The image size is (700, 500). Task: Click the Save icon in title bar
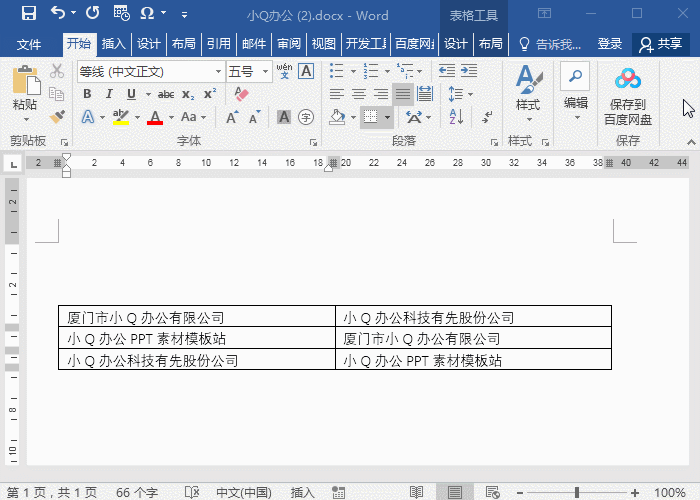click(28, 14)
